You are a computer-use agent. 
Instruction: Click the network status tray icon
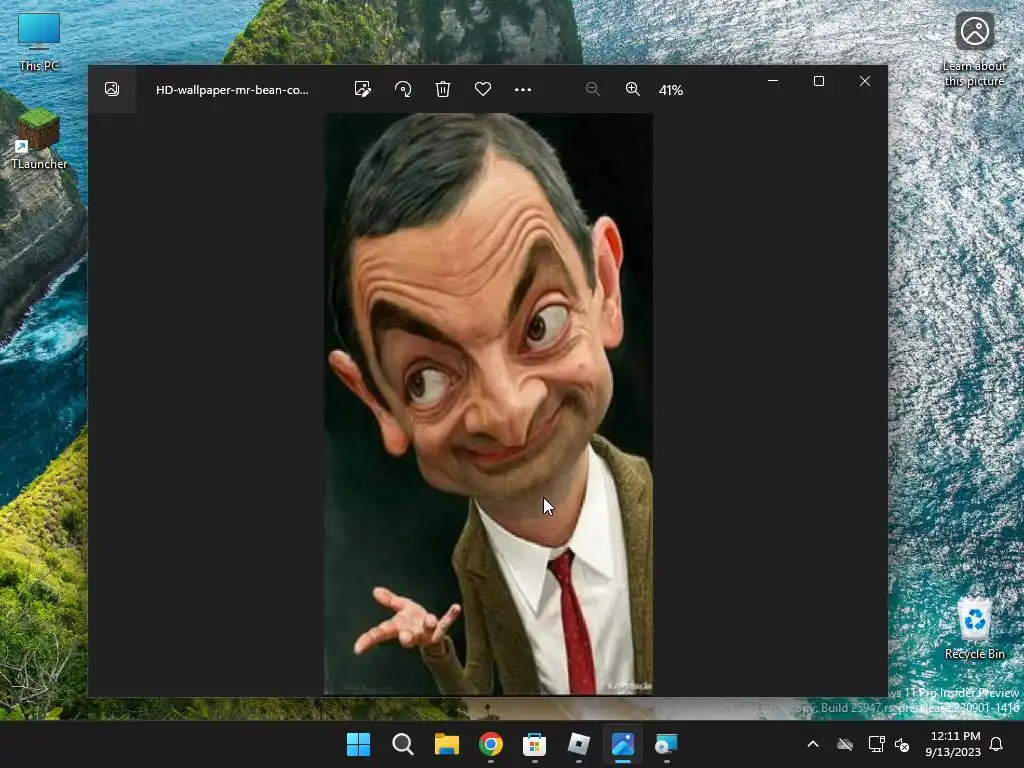[x=876, y=744]
